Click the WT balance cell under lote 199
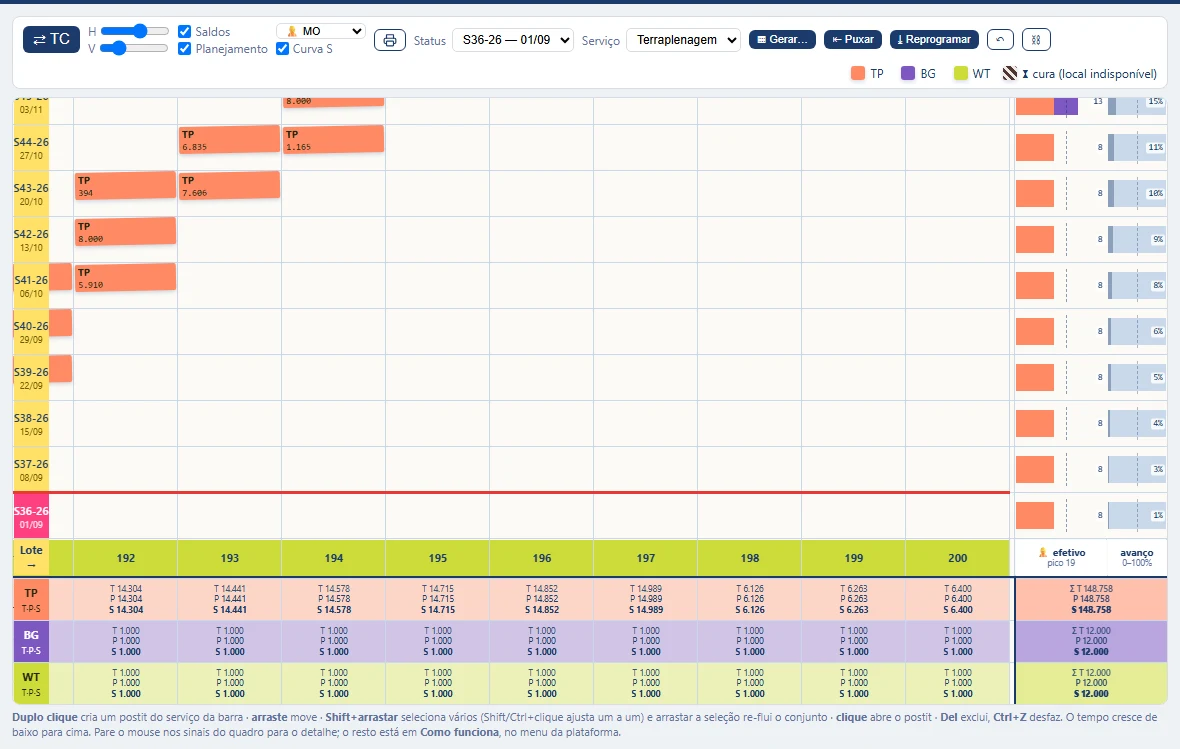Screen dimensions: 1180x749 pos(853,684)
